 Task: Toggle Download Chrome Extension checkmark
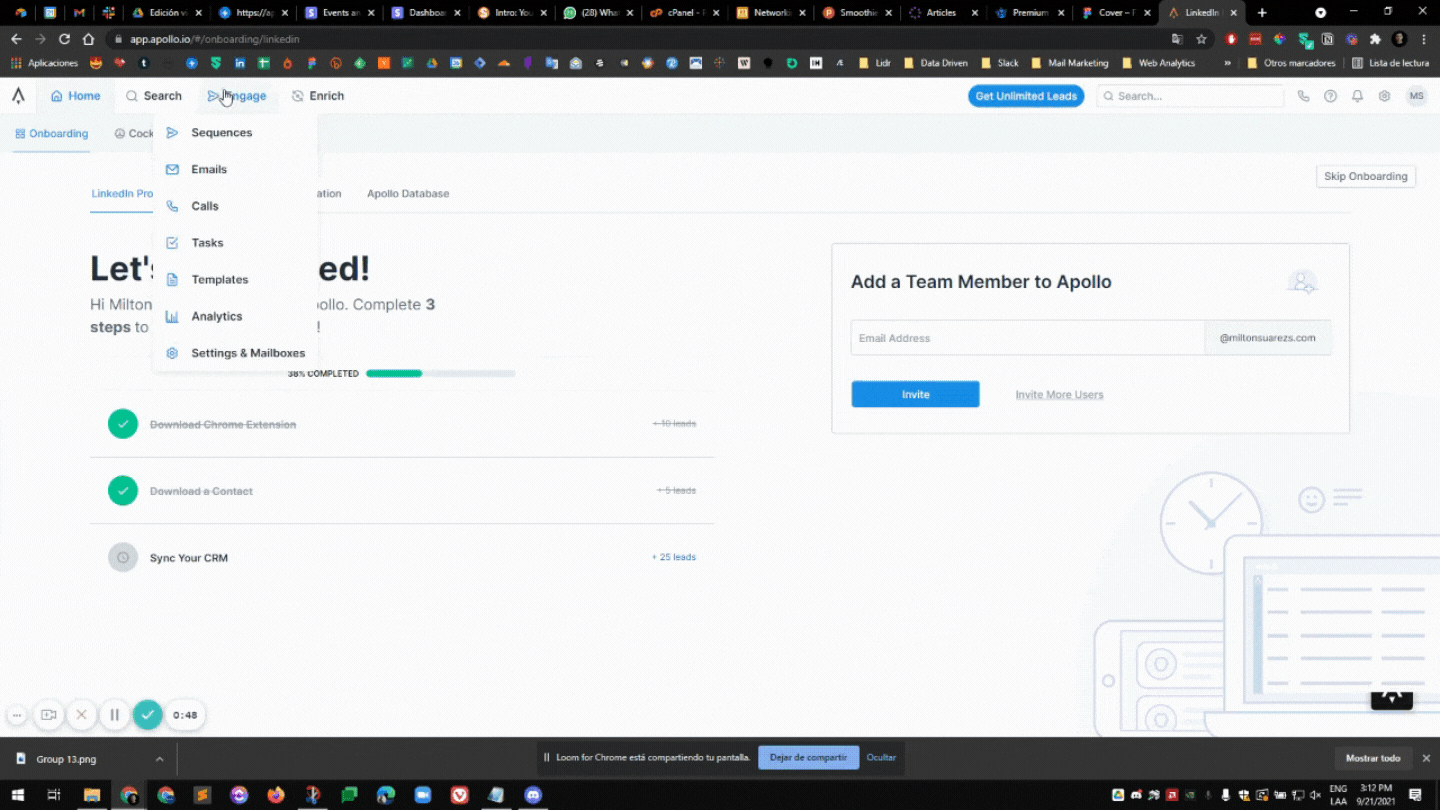(123, 424)
